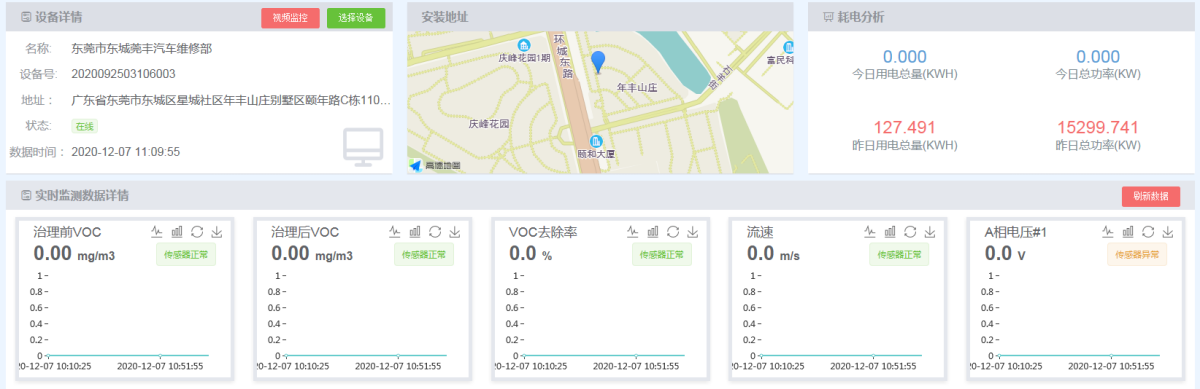Image resolution: width=1200 pixels, height=389 pixels.
Task: Open line chart for A相电压#1
Action: click(x=1109, y=232)
